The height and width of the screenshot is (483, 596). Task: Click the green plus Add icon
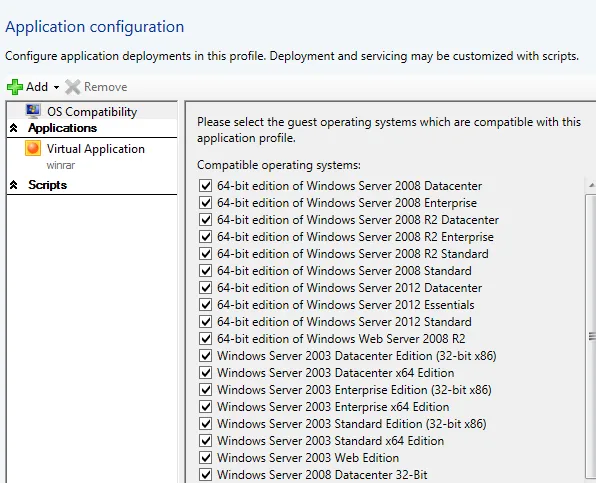click(15, 87)
